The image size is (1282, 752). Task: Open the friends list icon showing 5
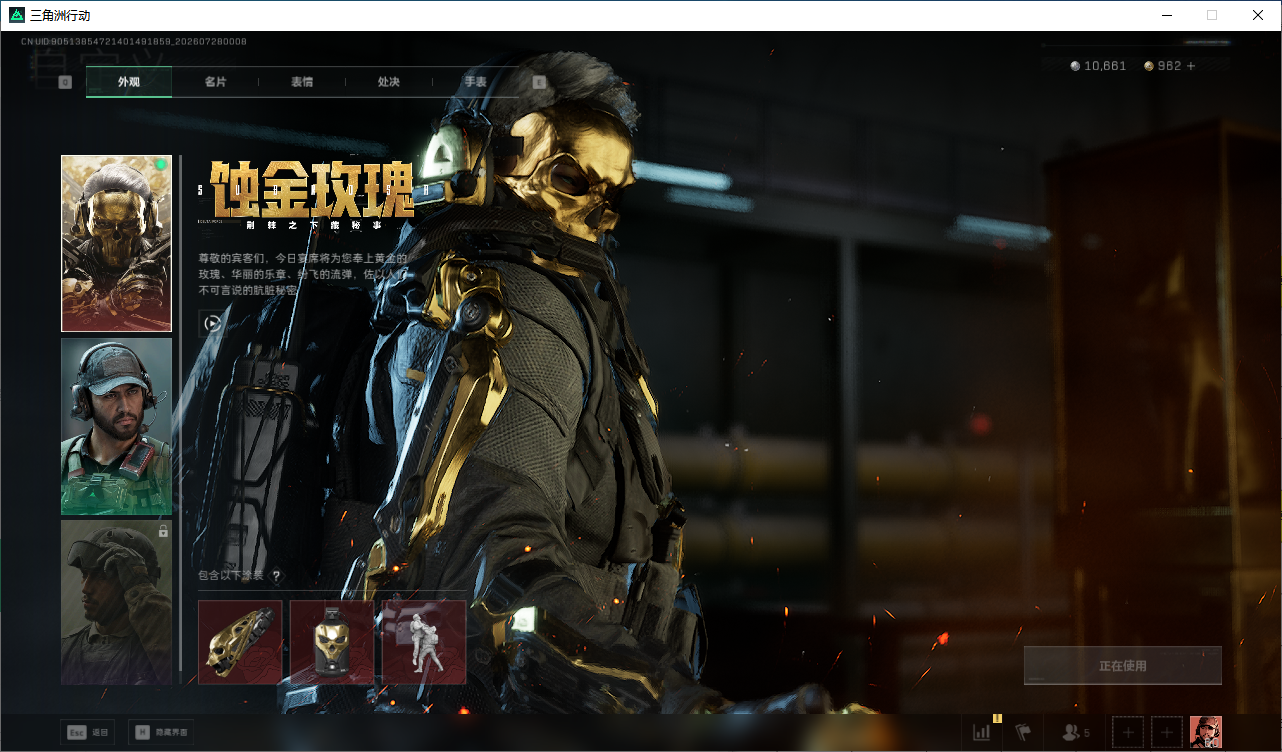[x=1076, y=732]
